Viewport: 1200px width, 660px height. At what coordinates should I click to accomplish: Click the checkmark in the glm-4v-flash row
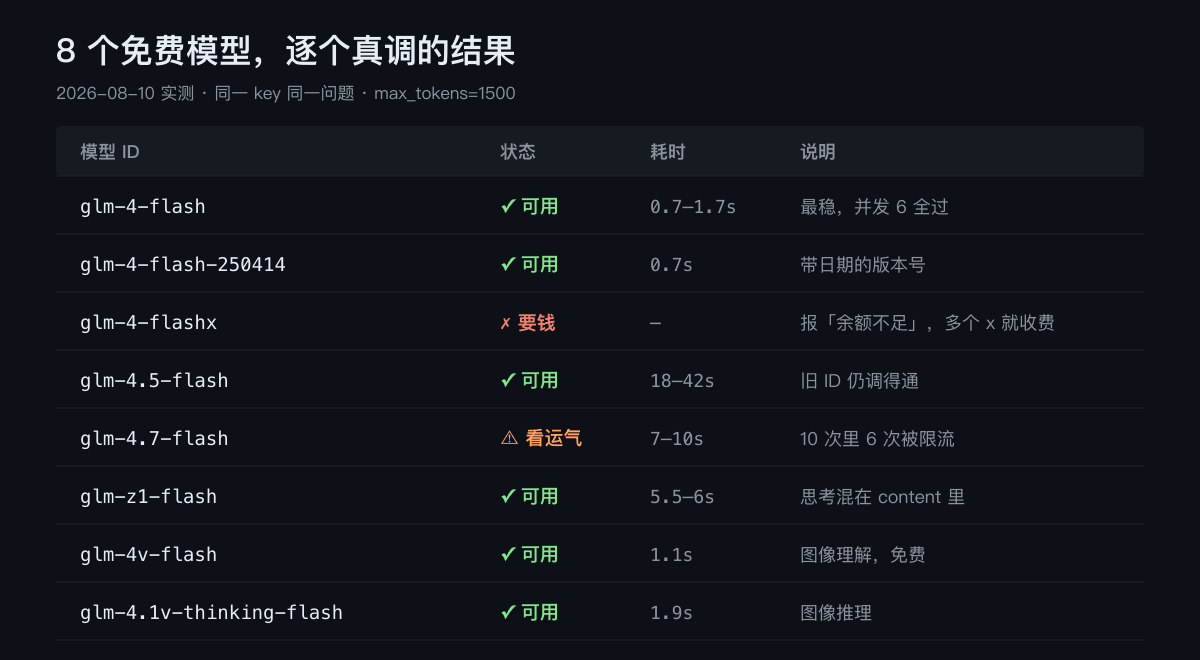(x=508, y=555)
